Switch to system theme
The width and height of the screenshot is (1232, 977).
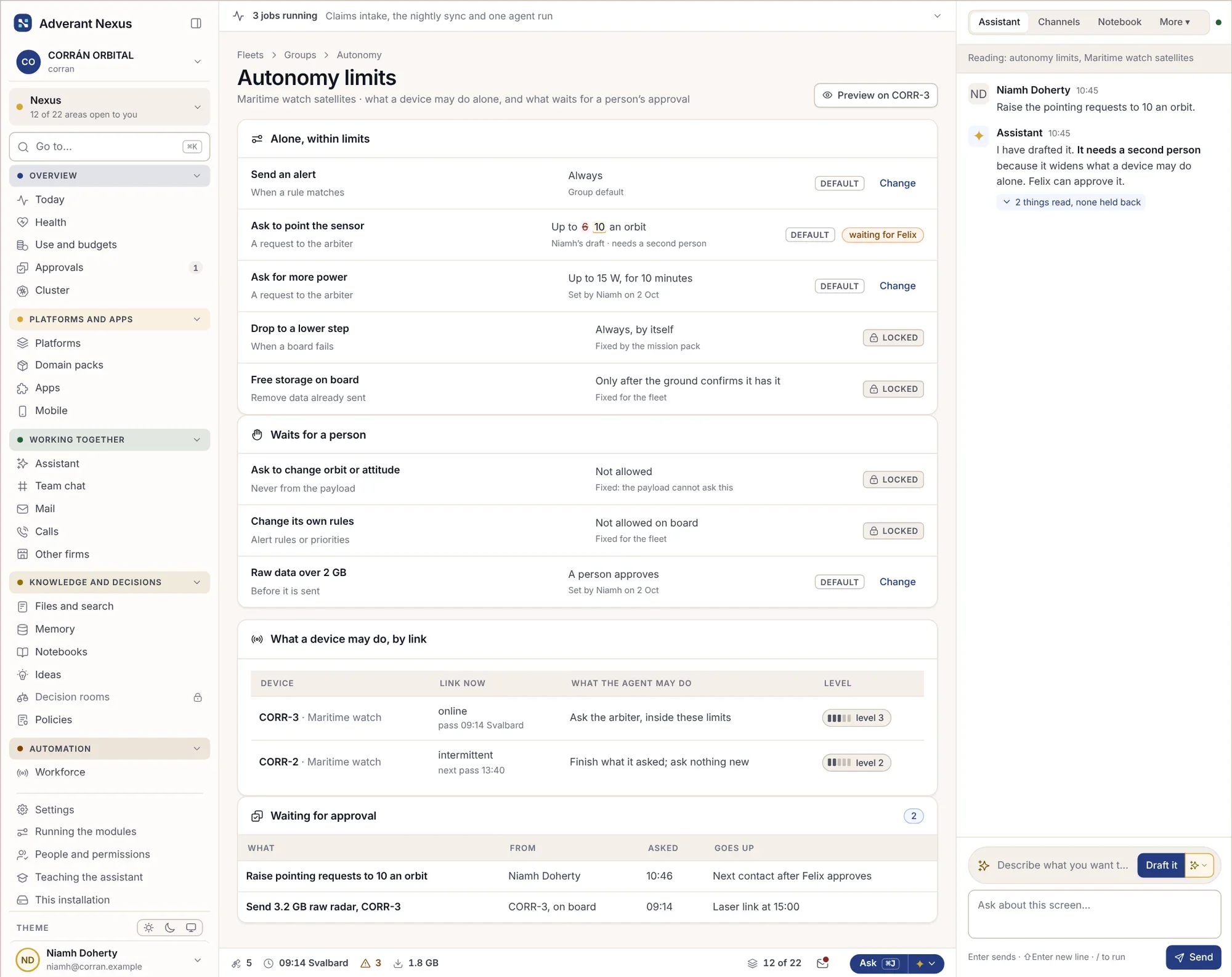coord(191,928)
